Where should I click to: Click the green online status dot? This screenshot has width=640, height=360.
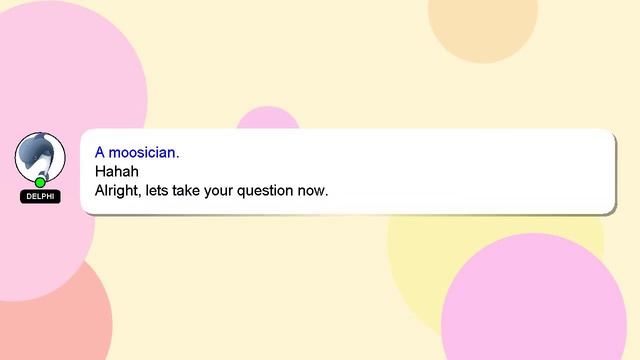click(40, 182)
